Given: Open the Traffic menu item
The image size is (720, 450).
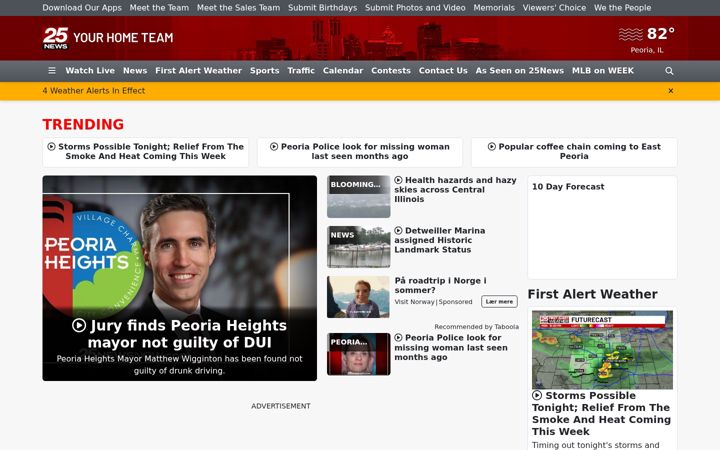Looking at the screenshot, I should 301,71.
